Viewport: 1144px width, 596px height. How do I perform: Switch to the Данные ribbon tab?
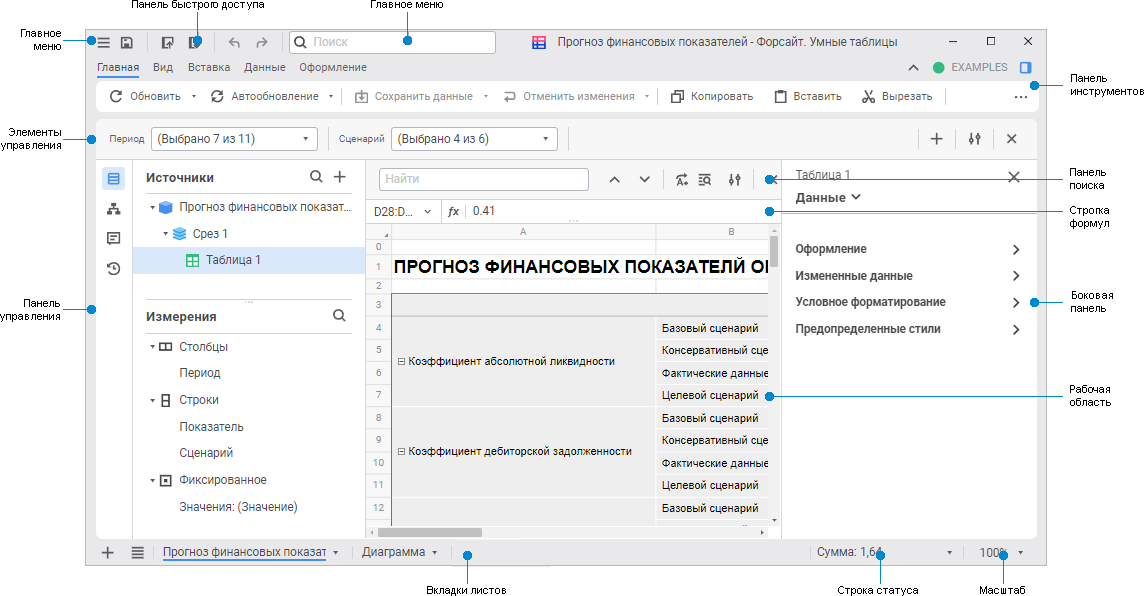pyautogui.click(x=265, y=67)
